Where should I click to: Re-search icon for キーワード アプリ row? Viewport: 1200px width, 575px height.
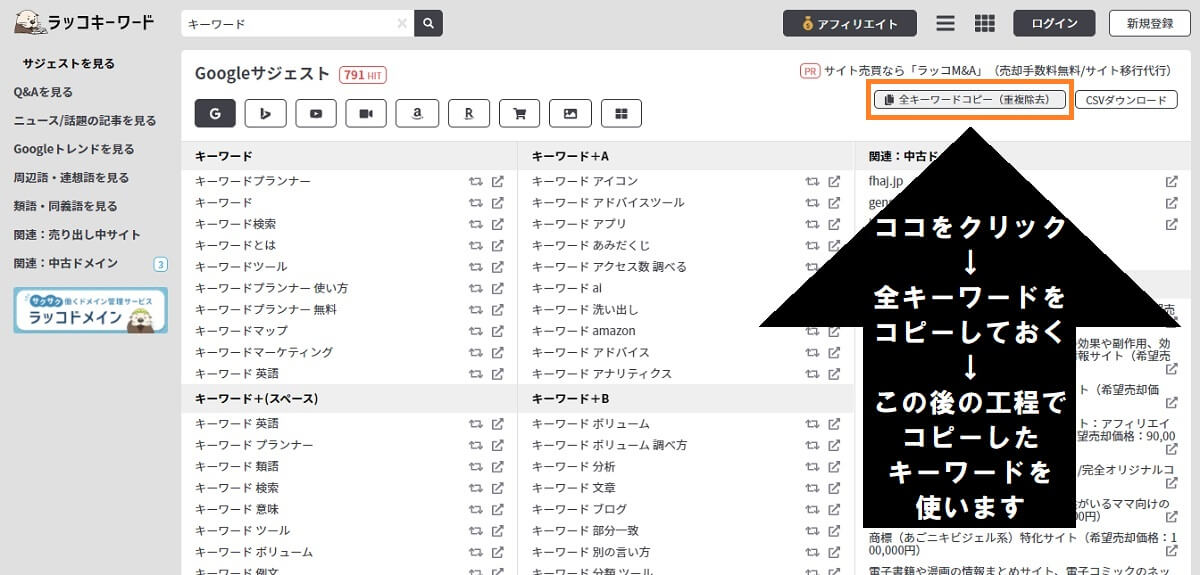[x=813, y=224]
